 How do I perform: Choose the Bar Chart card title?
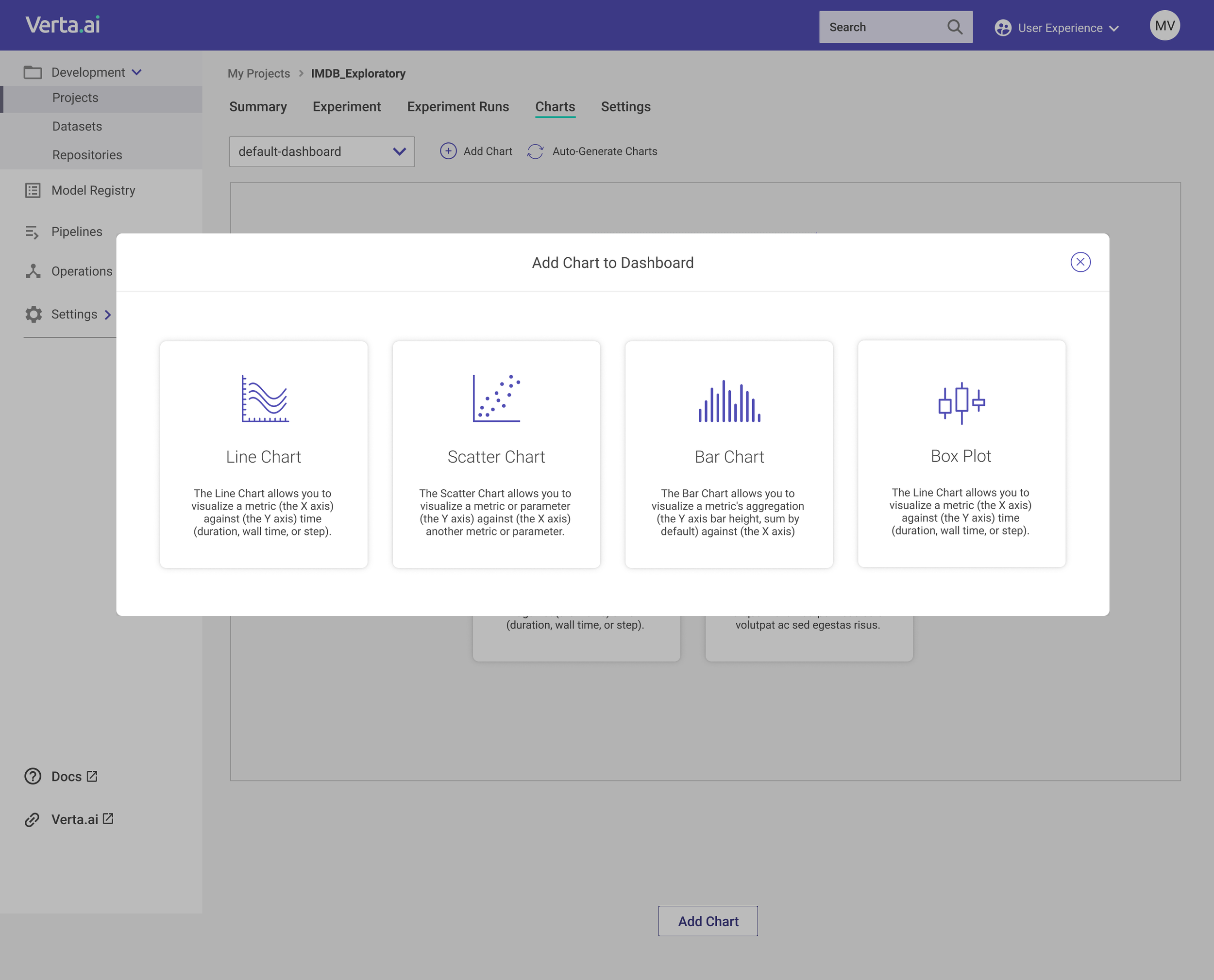(729, 457)
